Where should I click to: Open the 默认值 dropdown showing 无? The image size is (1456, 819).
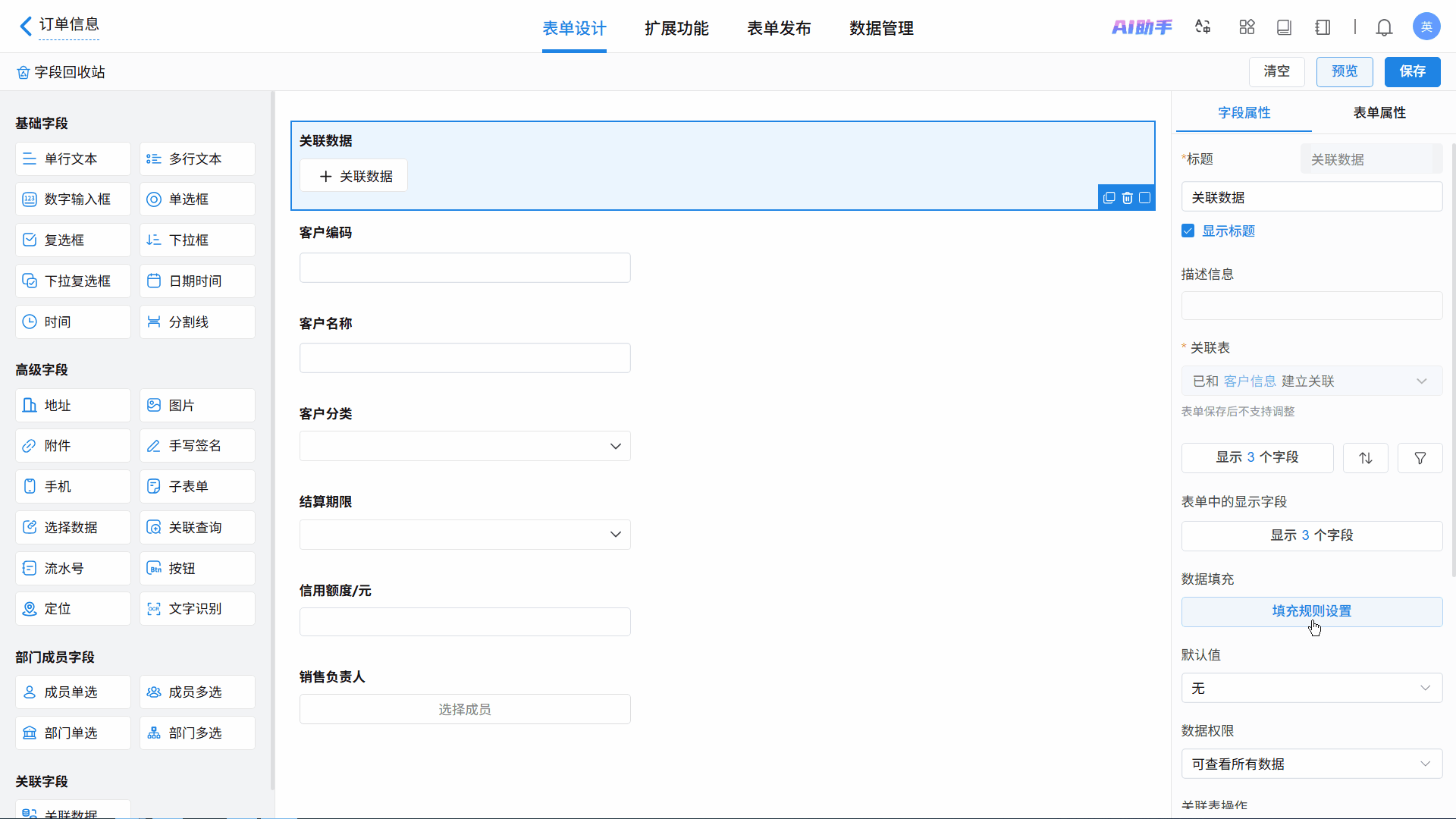1311,689
